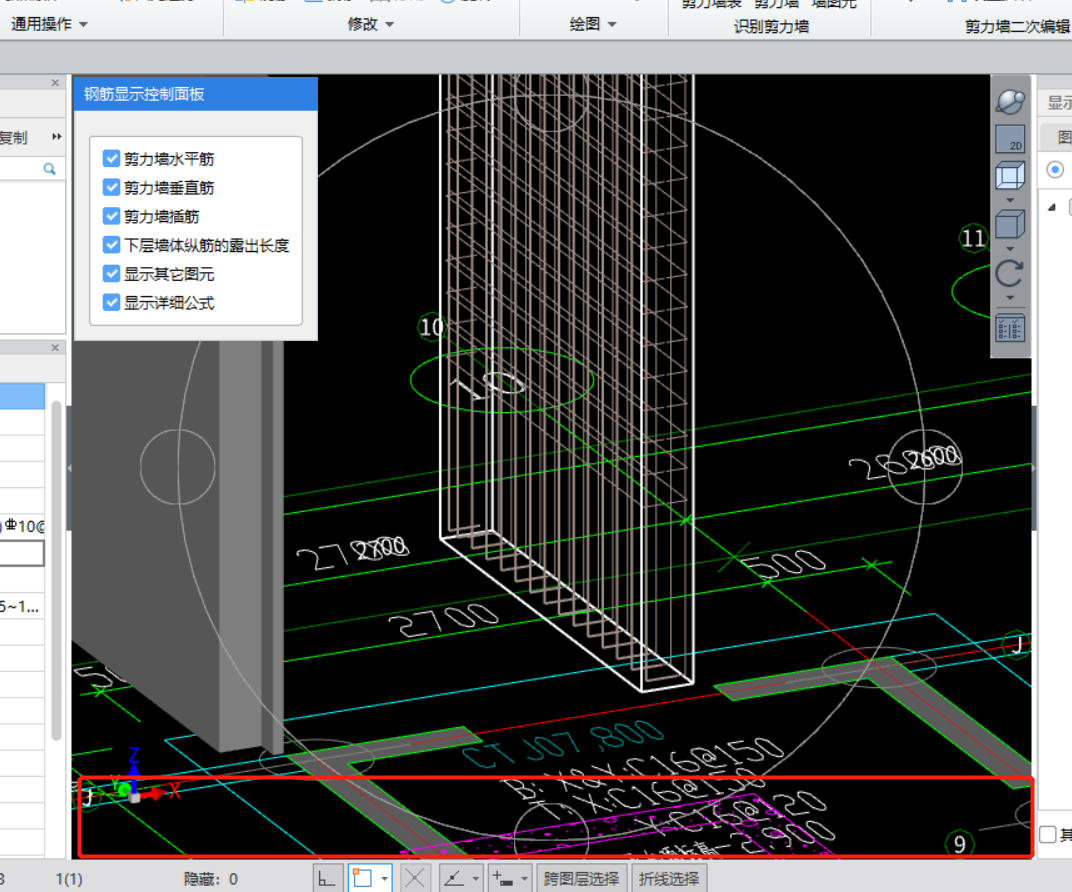Click dimension text 2700 in the drawing
The height and width of the screenshot is (892, 1072).
444,620
